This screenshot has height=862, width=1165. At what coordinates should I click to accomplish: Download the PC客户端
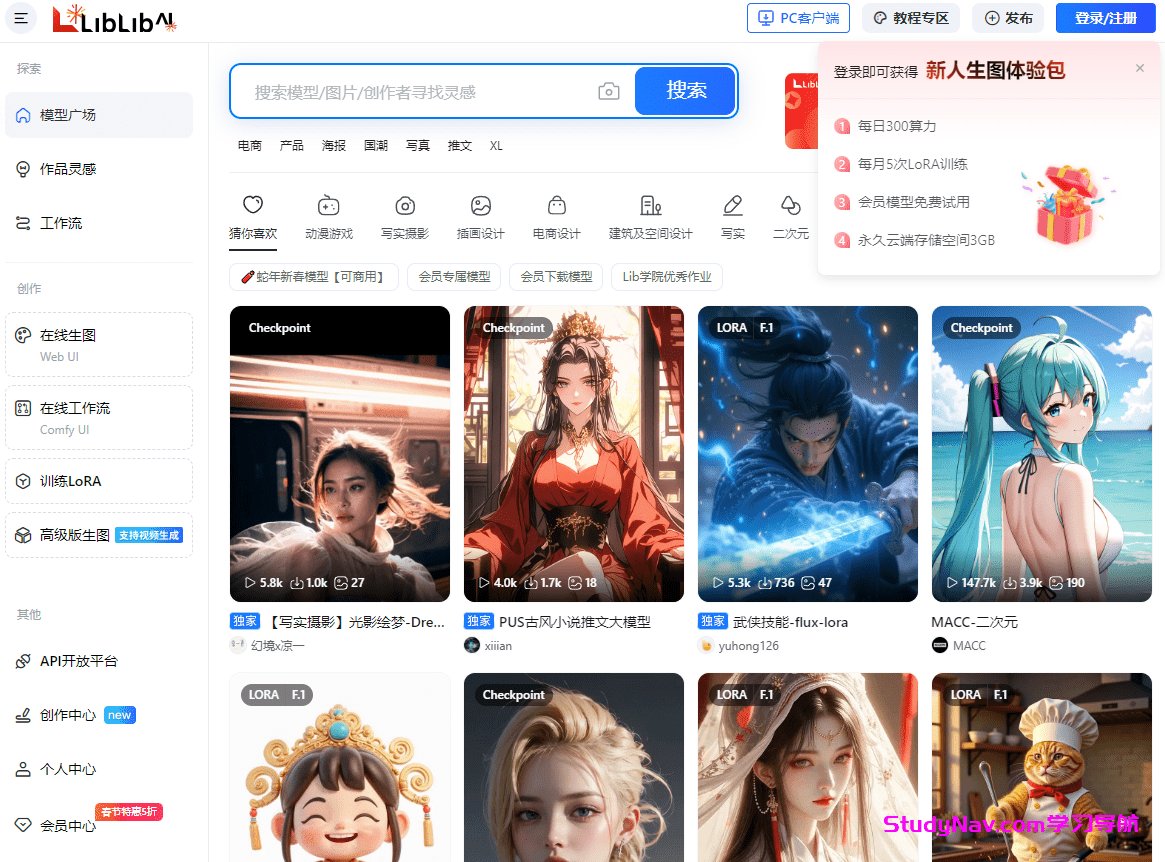[x=798, y=18]
